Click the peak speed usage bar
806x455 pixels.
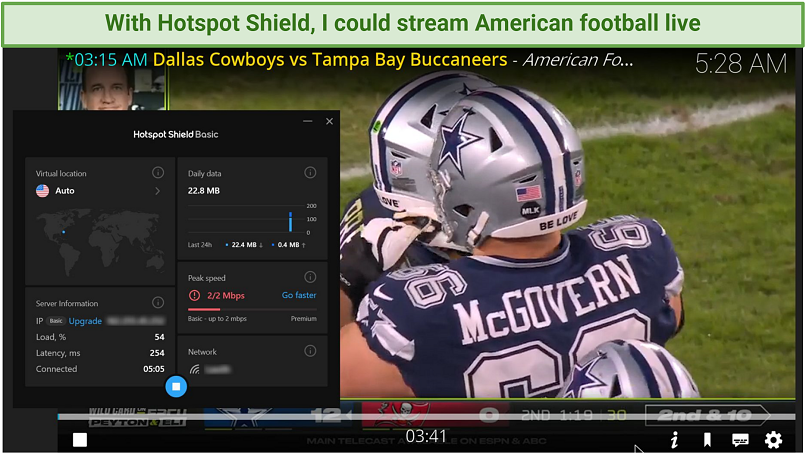pyautogui.click(x=252, y=310)
